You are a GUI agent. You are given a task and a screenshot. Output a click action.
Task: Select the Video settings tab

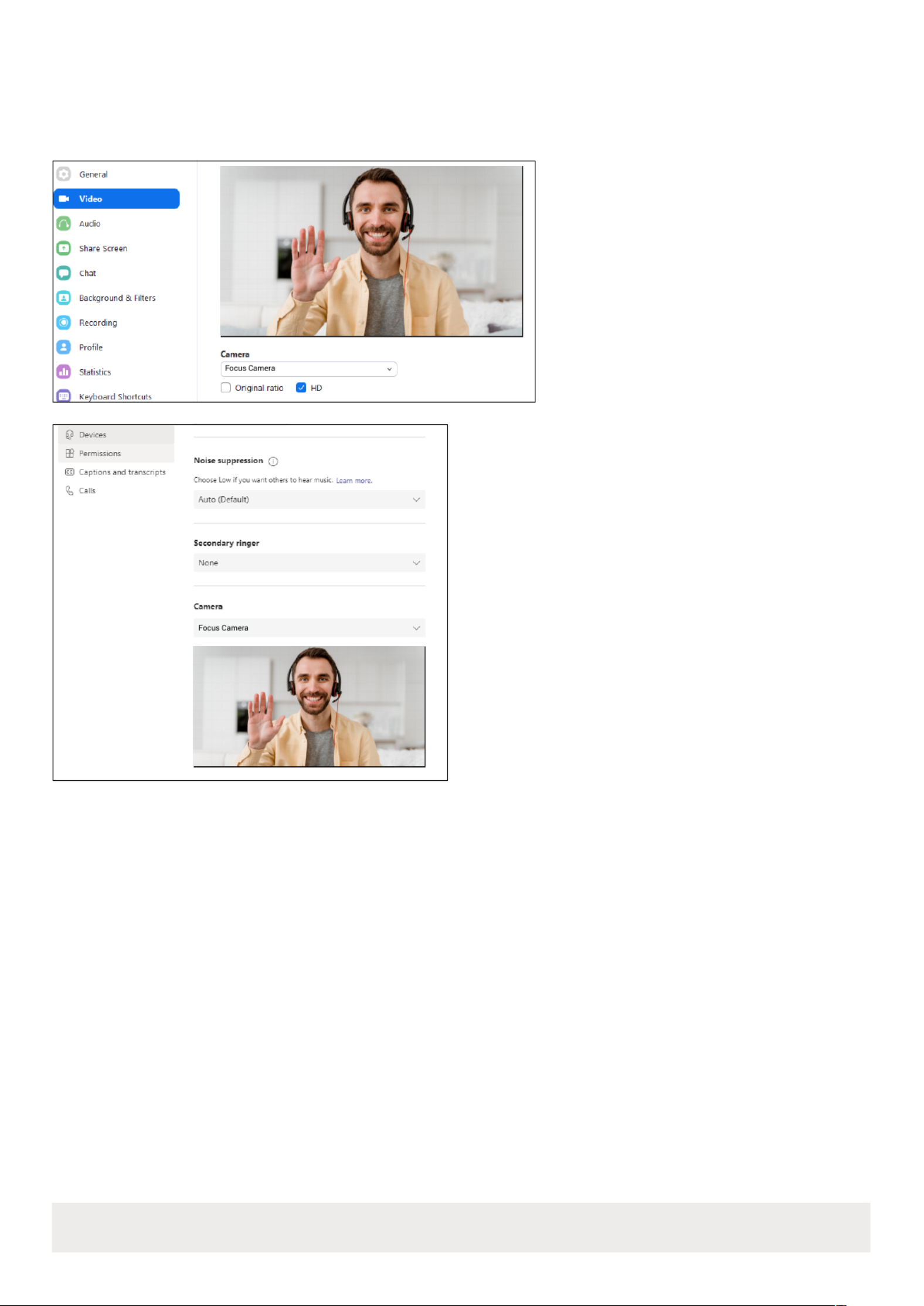tap(117, 199)
